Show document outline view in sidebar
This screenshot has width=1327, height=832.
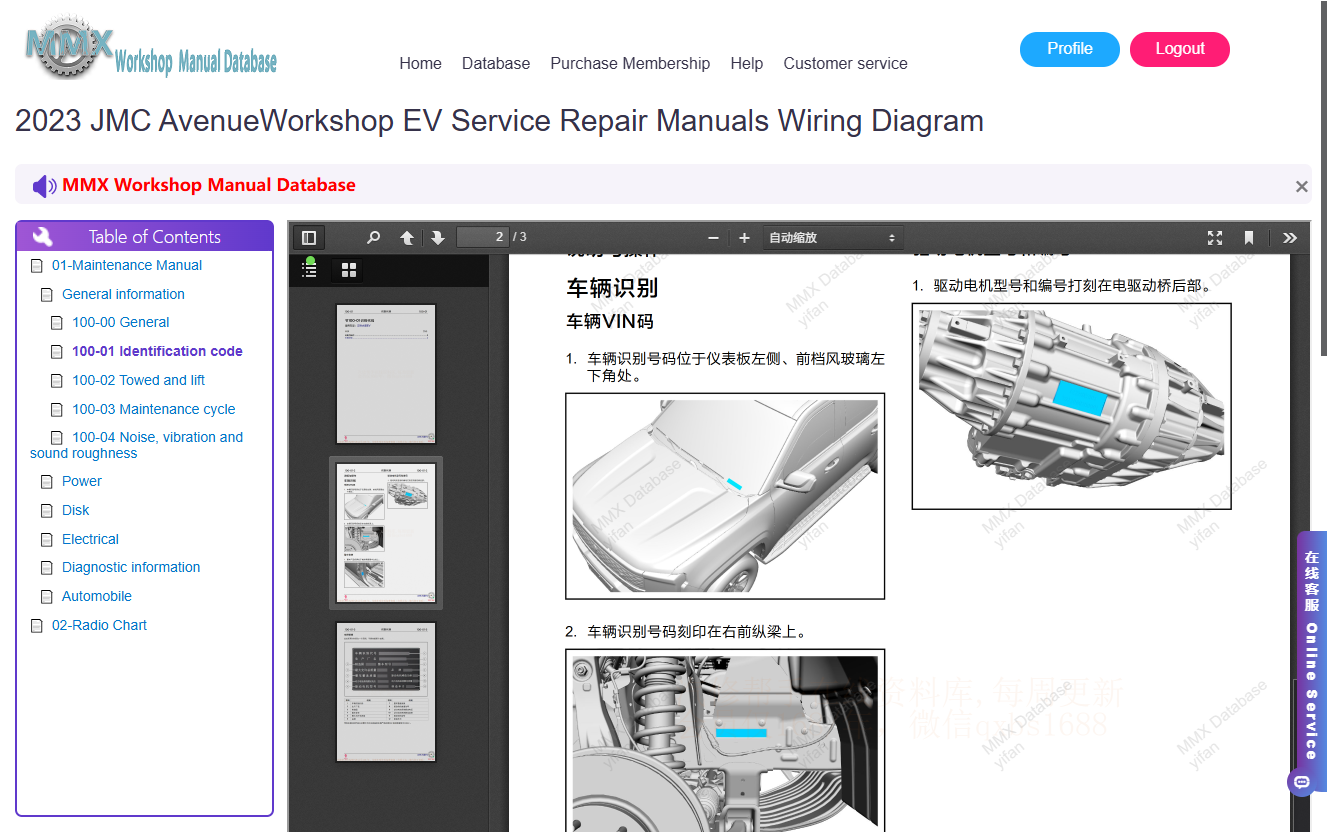pos(309,269)
